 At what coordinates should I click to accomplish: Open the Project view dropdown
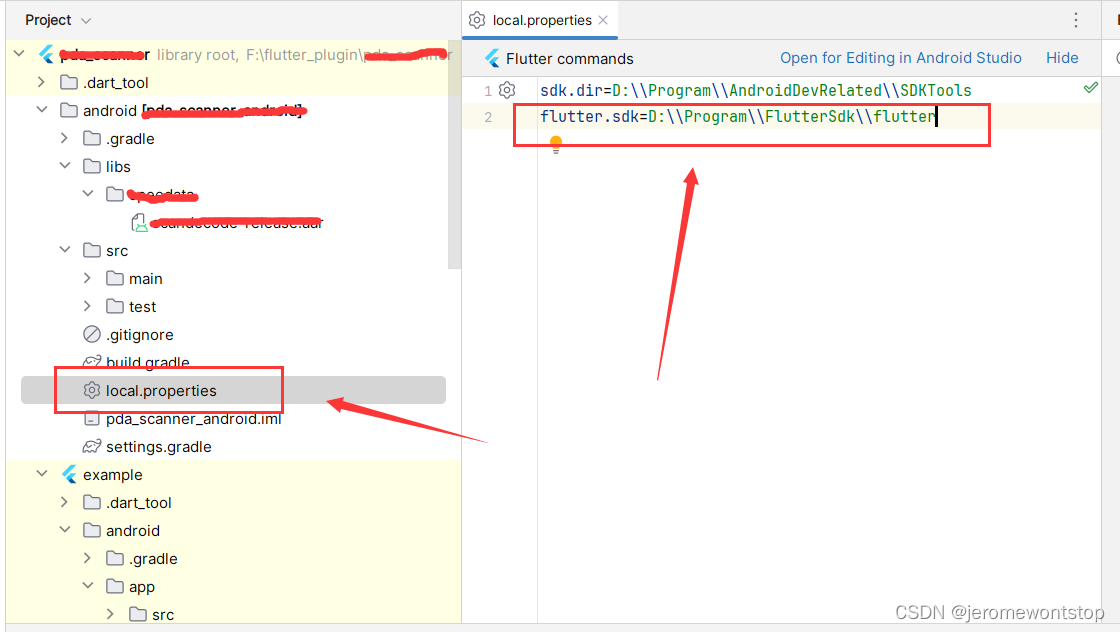(x=57, y=19)
